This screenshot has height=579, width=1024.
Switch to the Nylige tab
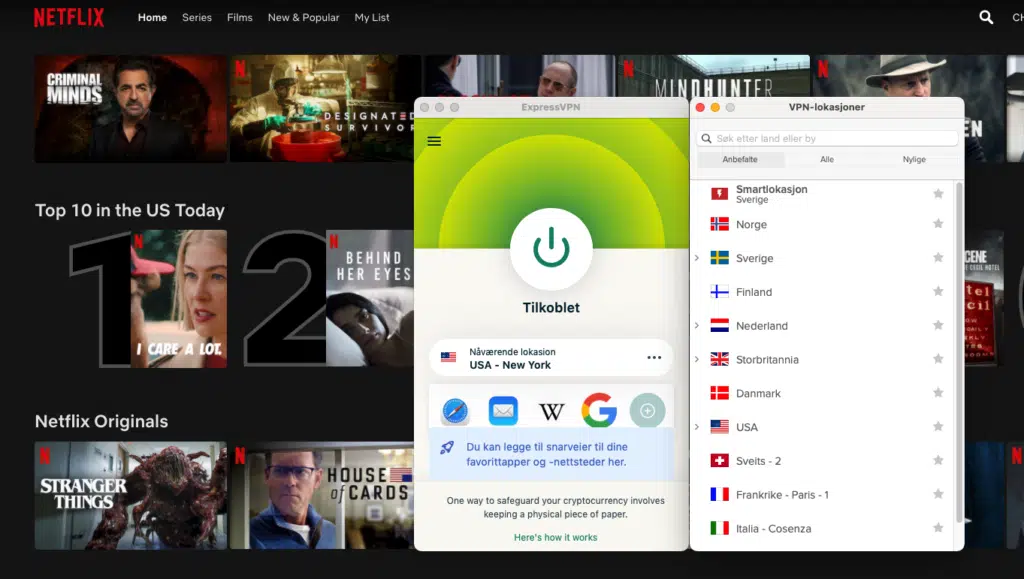coord(914,159)
